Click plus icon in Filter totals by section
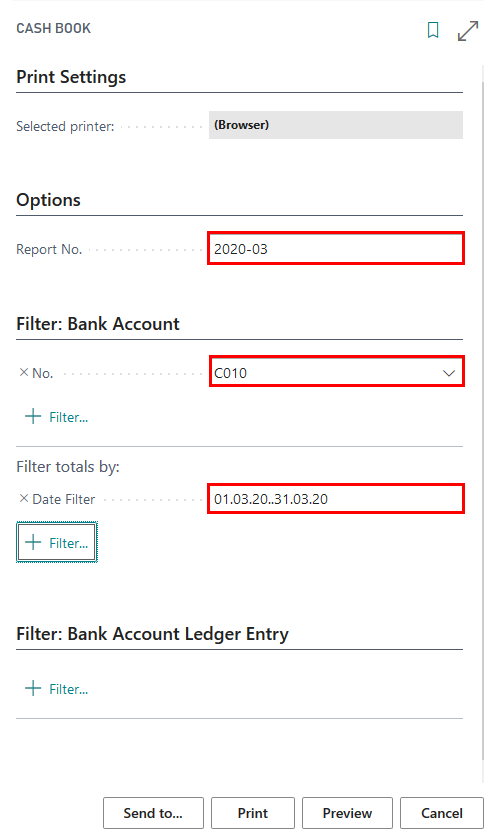The width and height of the screenshot is (484, 838). (33, 542)
